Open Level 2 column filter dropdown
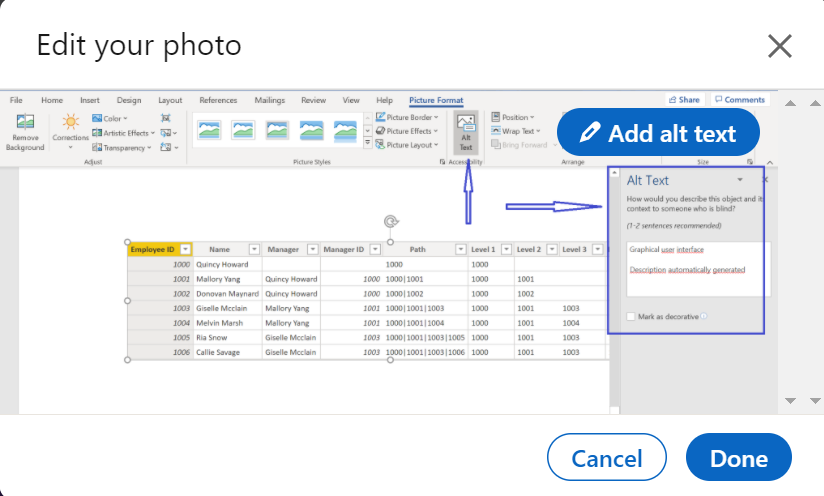 point(552,249)
